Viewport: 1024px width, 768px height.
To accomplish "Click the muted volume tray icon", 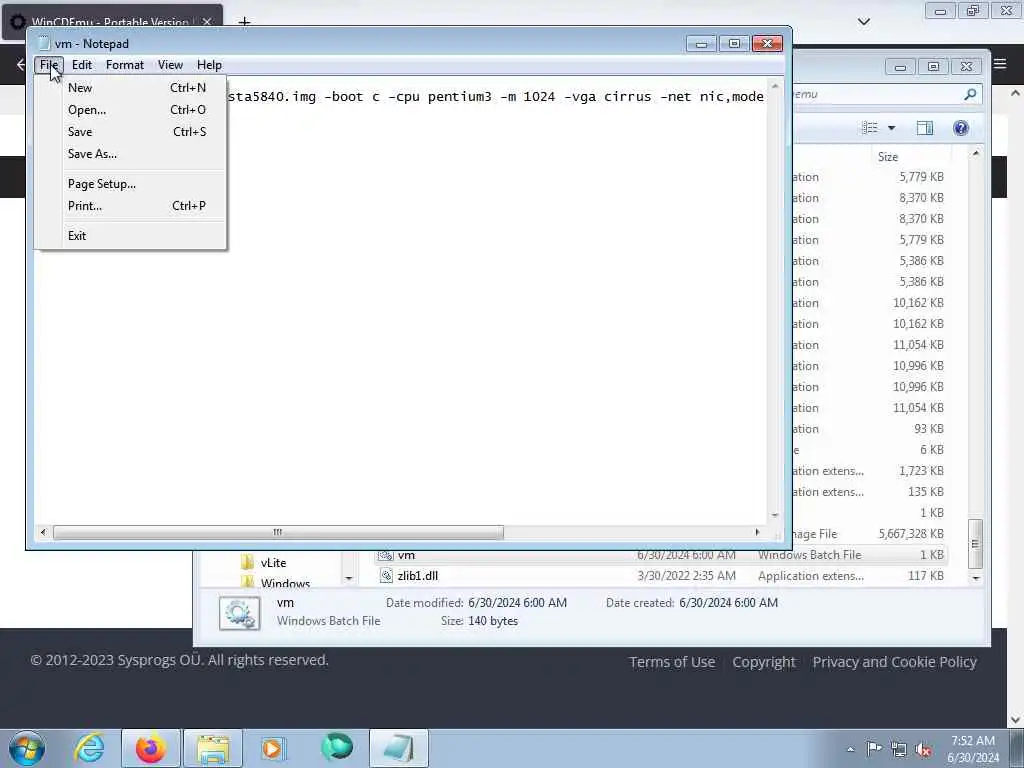I will pyautogui.click(x=923, y=749).
